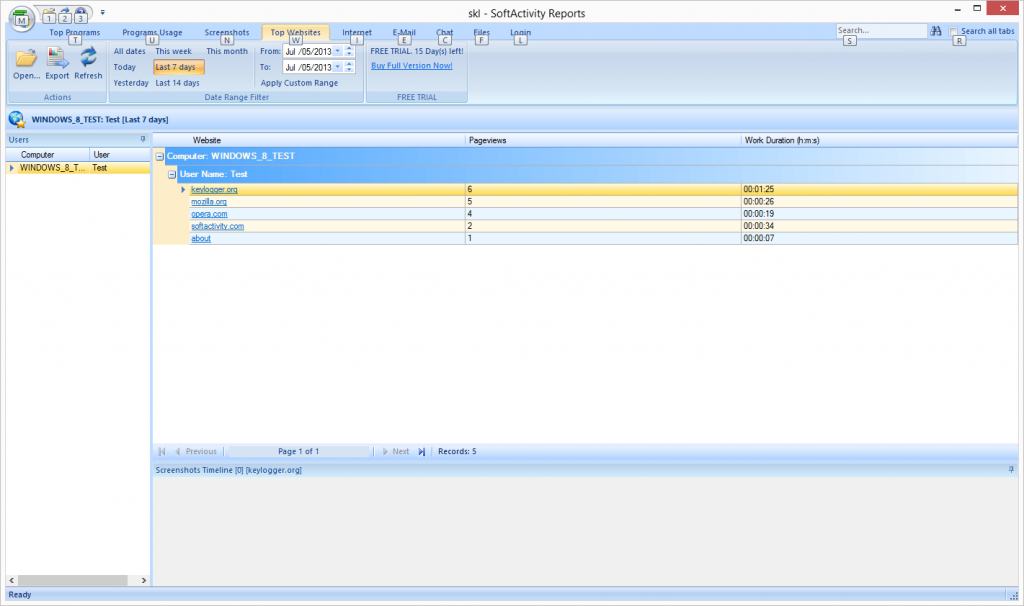Screen dimensions: 1024x606
Task: Click the pin icon on Users panel
Action: 143,139
